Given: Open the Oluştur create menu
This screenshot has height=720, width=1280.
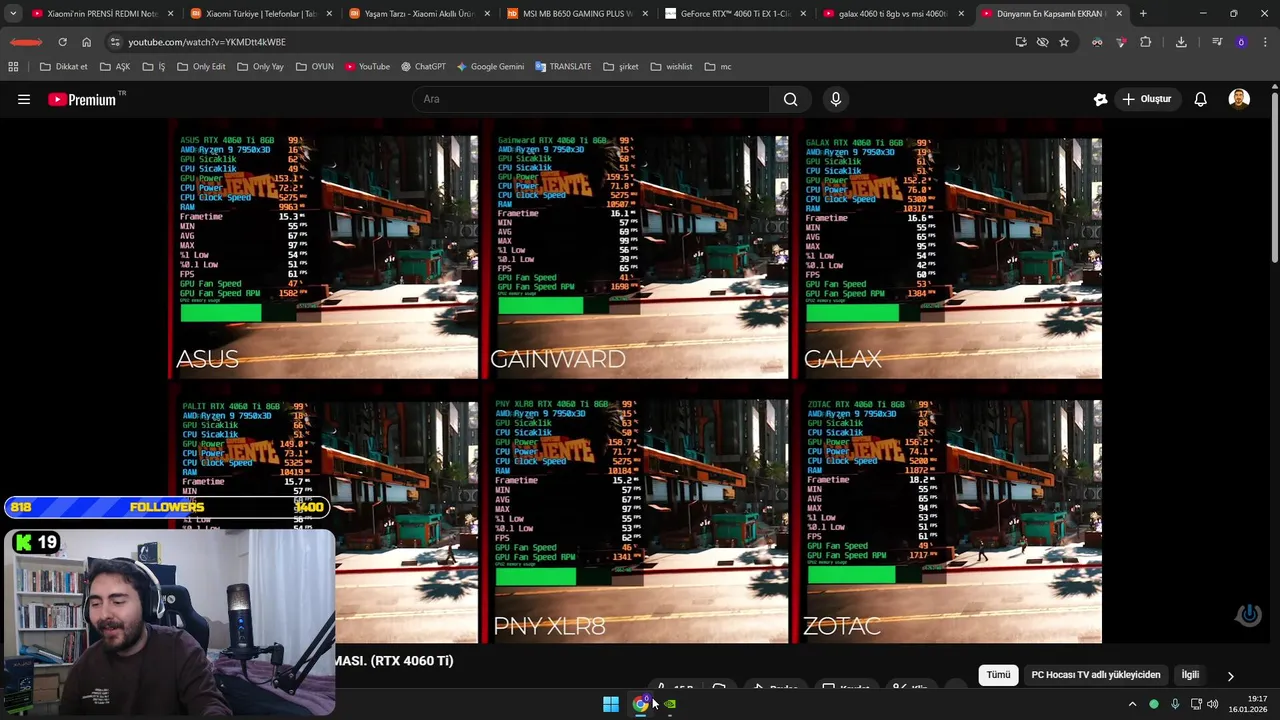Looking at the screenshot, I should (1146, 99).
